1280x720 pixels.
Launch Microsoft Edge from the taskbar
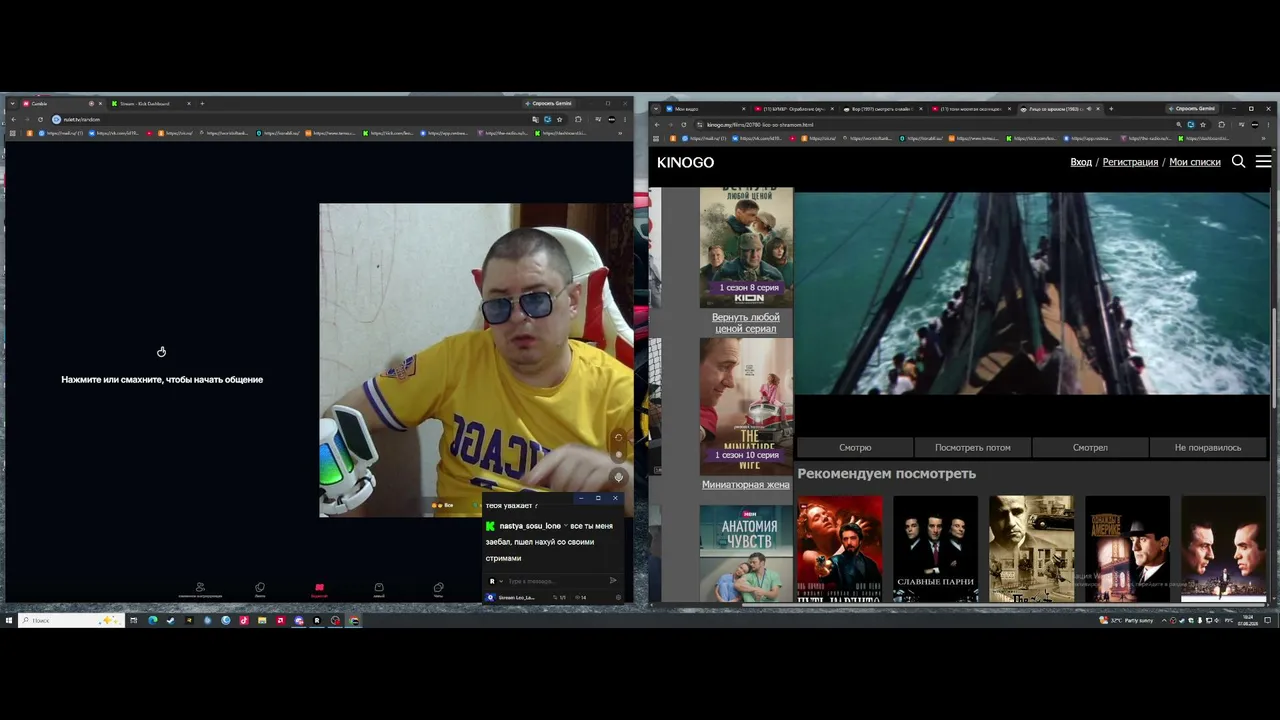point(152,620)
